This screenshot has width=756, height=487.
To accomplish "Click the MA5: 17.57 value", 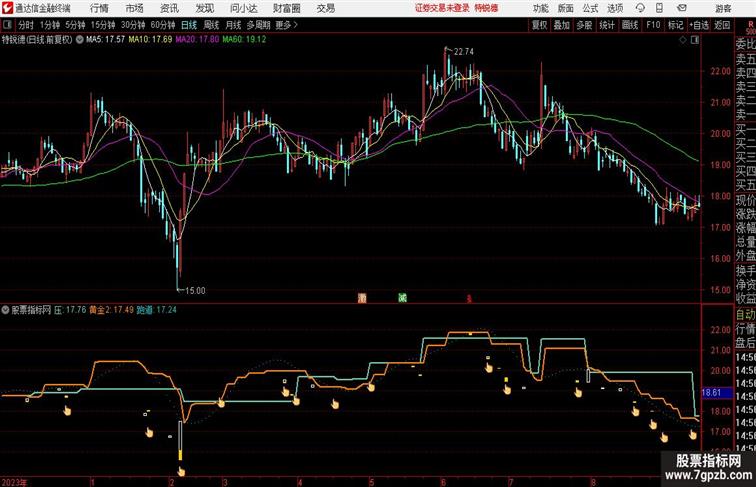I will (105, 40).
